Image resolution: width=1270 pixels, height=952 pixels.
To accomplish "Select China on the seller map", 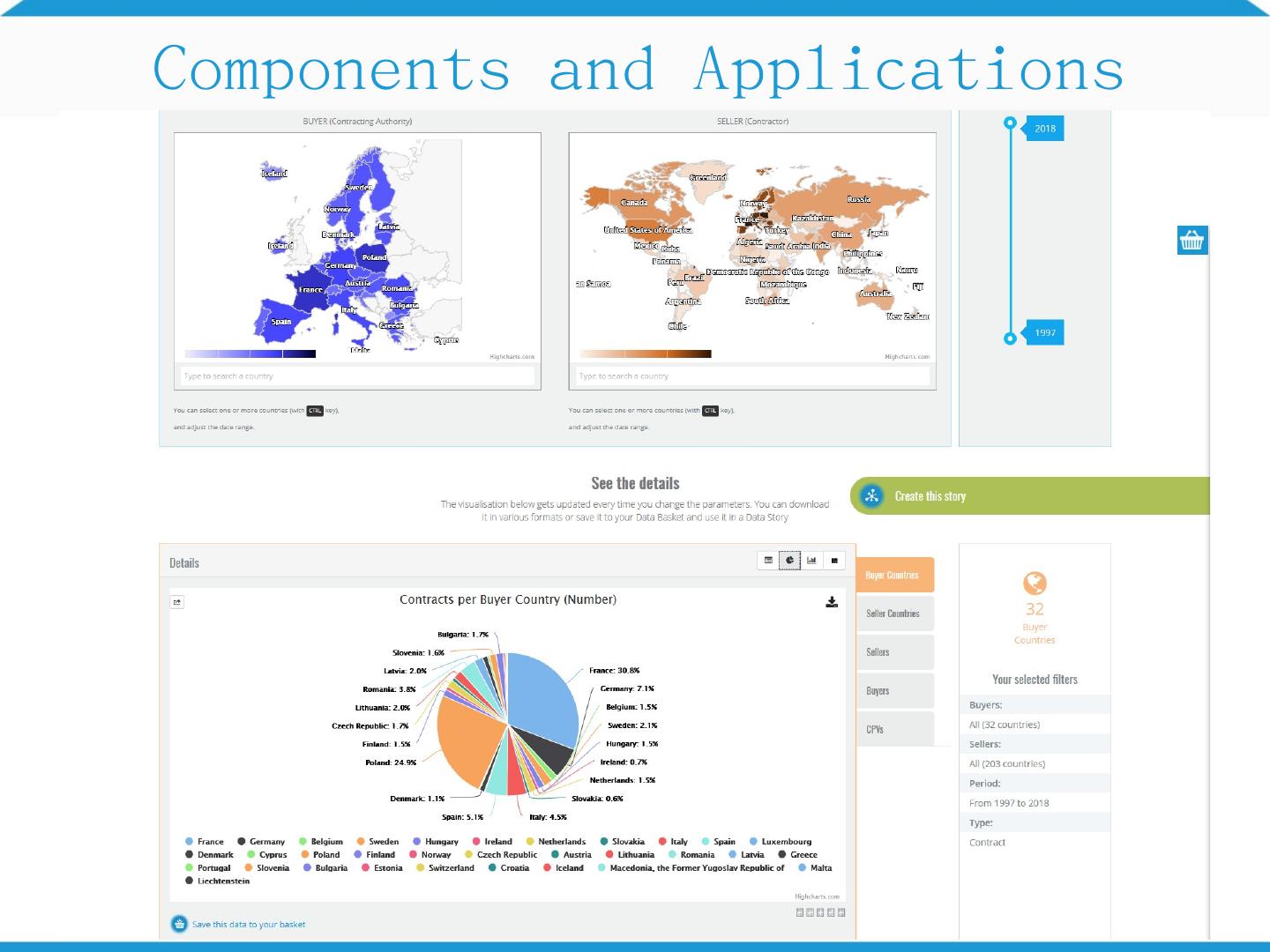I will [841, 234].
